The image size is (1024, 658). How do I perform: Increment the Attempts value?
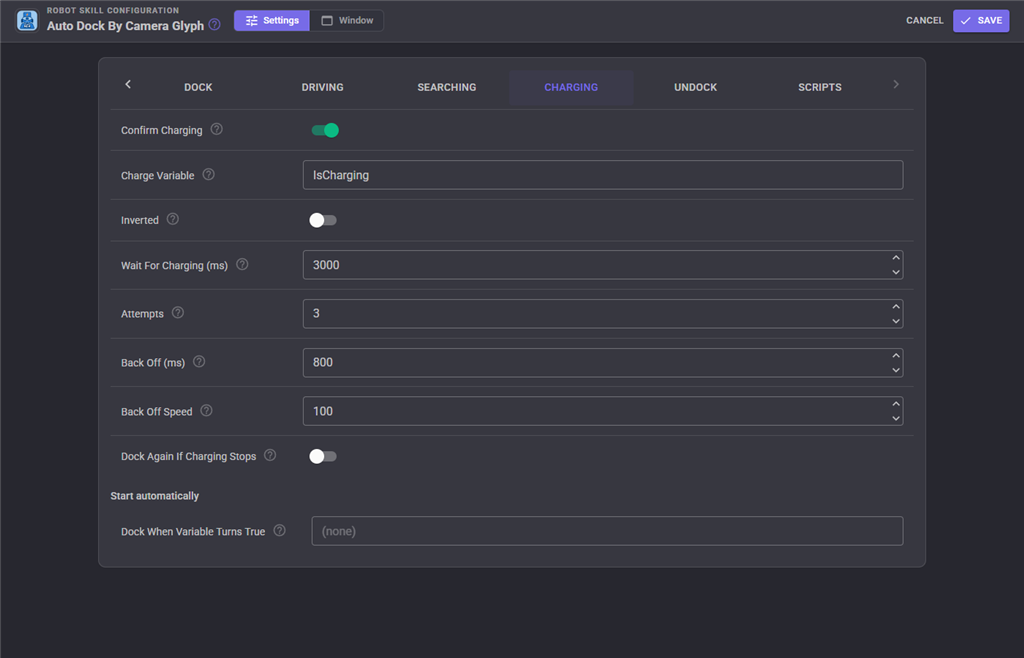896,307
